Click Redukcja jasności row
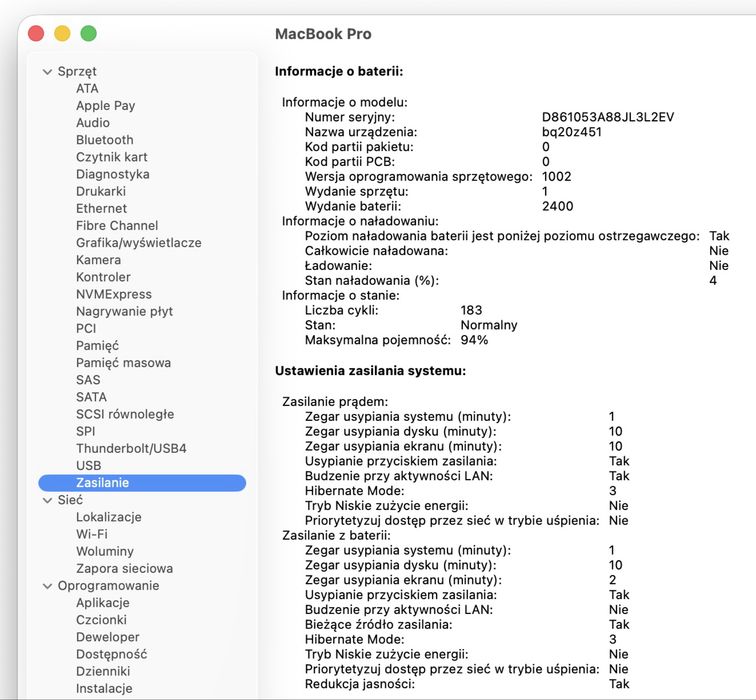 (x=467, y=684)
